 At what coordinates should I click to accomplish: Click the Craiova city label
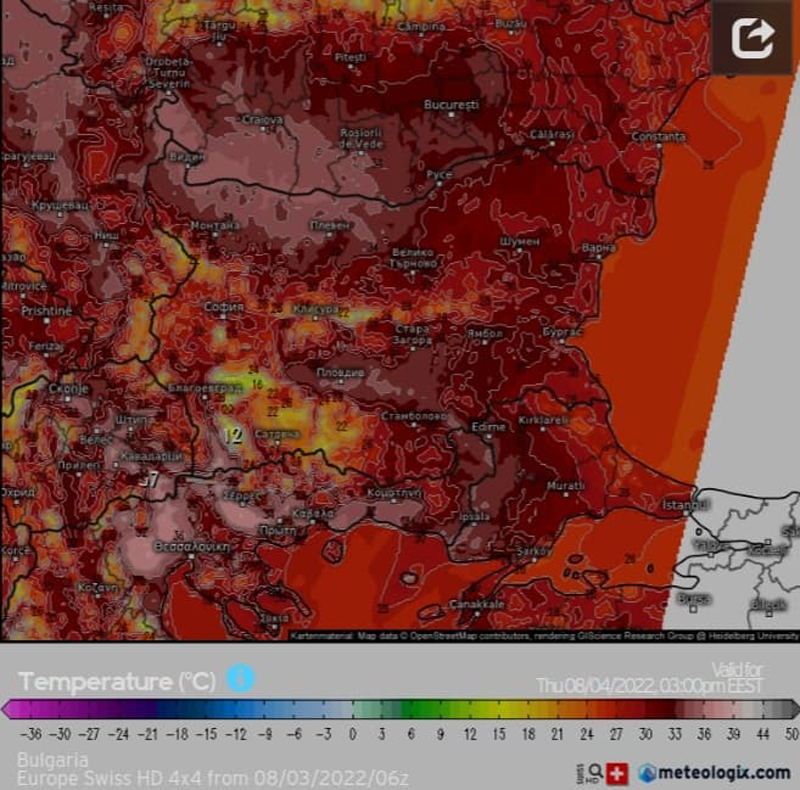[x=263, y=120]
